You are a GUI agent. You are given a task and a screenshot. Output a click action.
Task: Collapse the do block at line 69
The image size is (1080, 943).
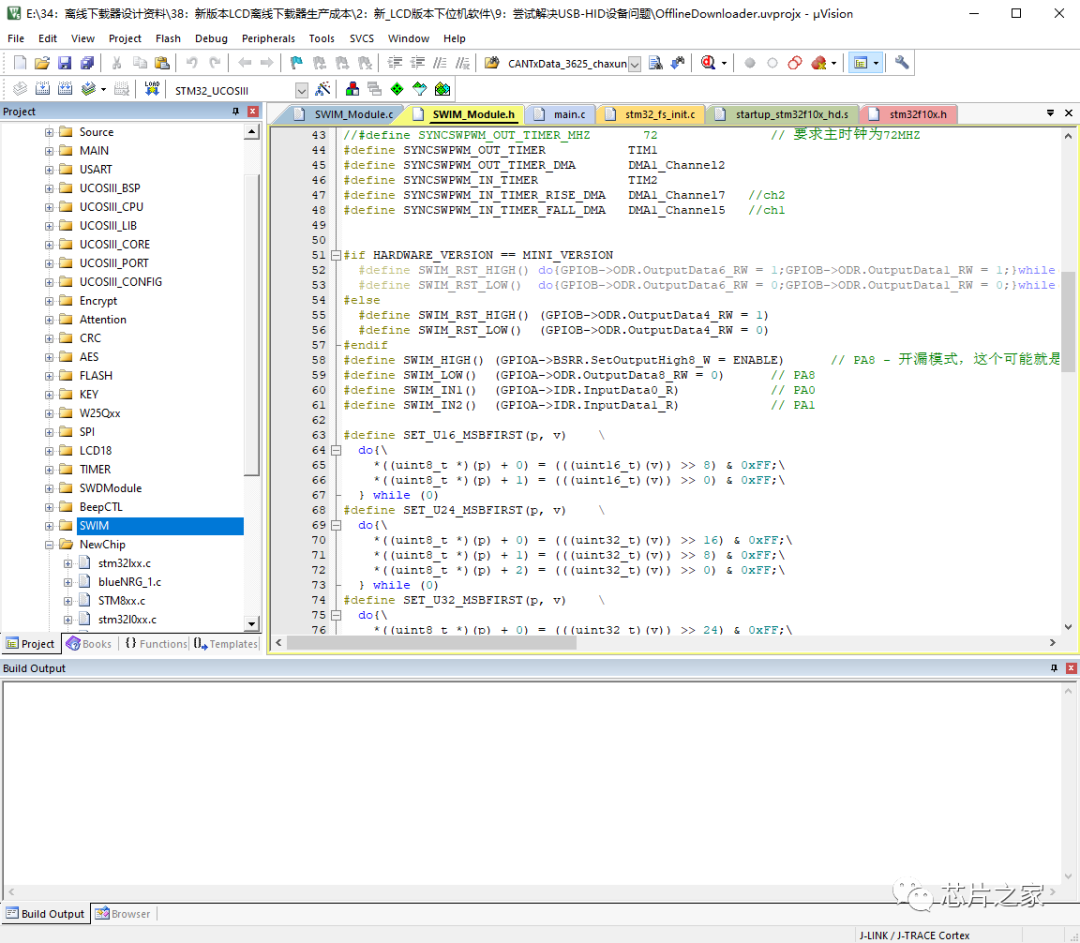click(336, 525)
